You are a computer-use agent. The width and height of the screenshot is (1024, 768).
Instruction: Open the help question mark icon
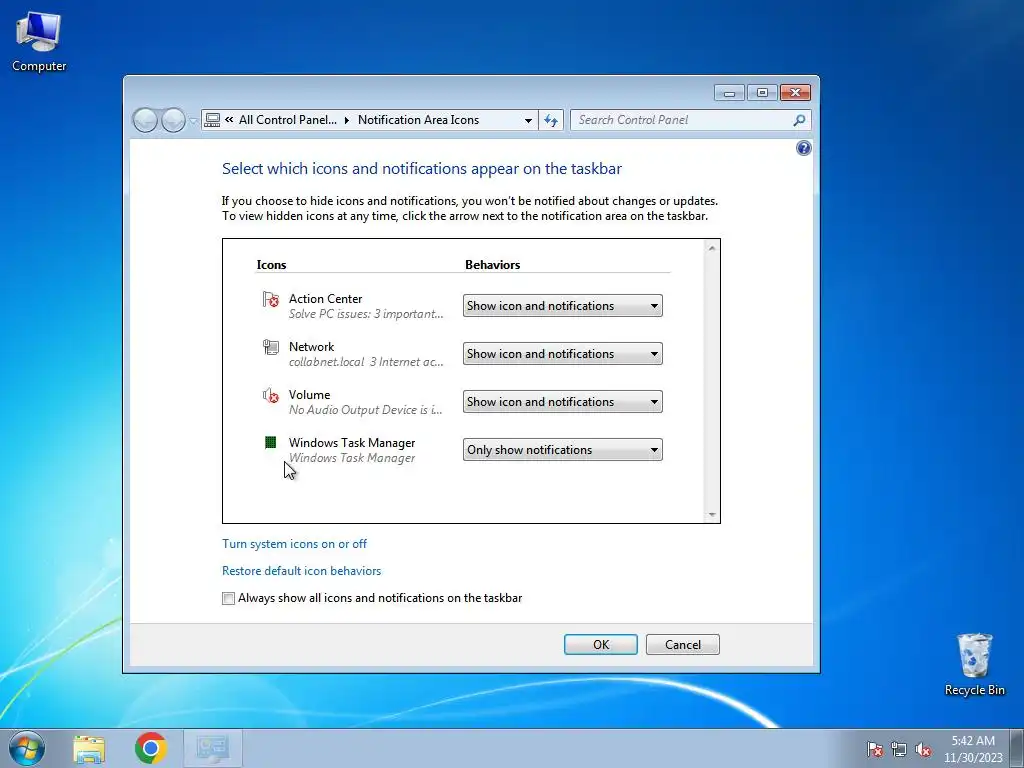pyautogui.click(x=803, y=148)
